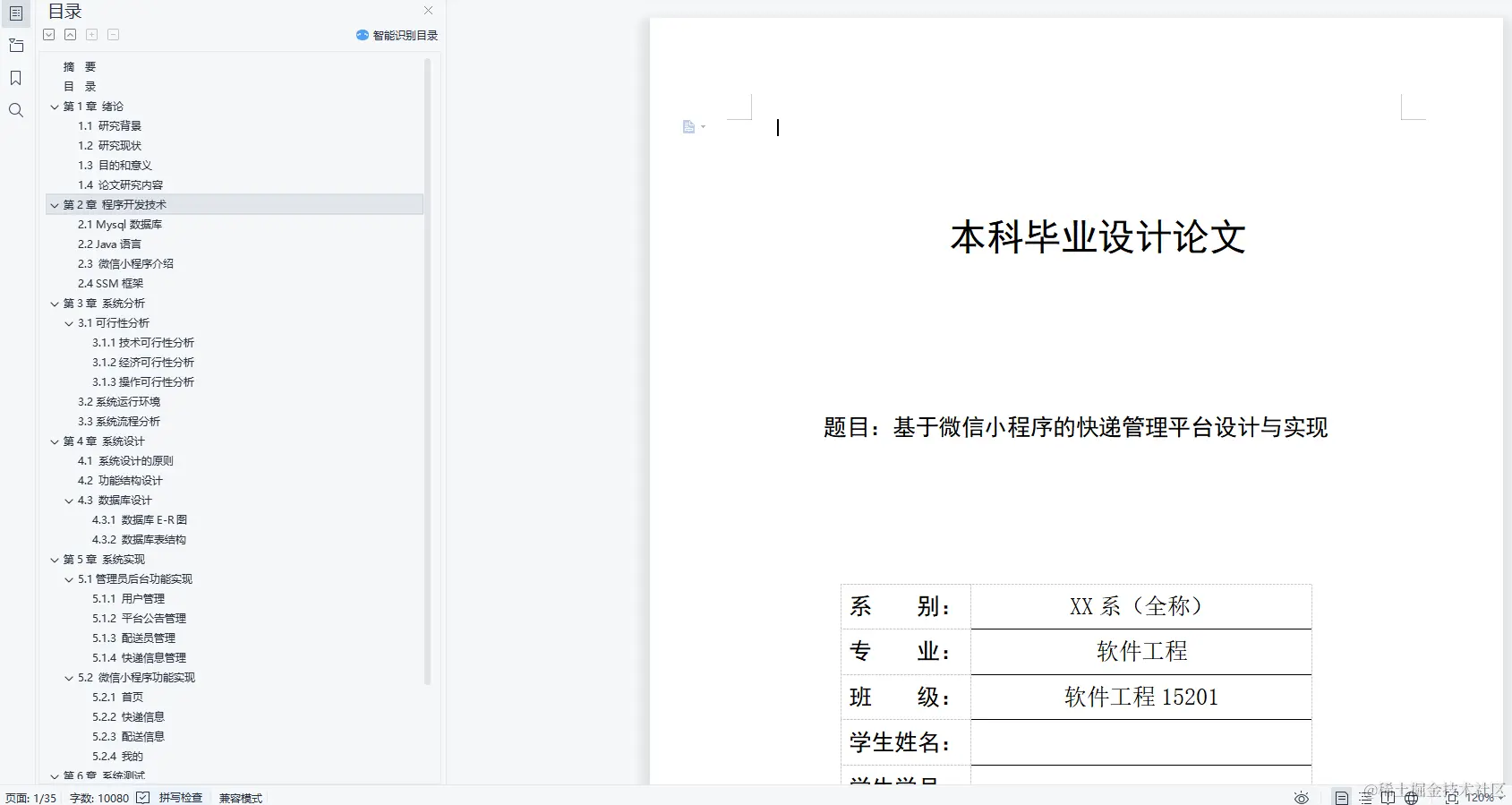Select 3.2 系统运行环境 in outline
The height and width of the screenshot is (805, 1512).
[119, 402]
